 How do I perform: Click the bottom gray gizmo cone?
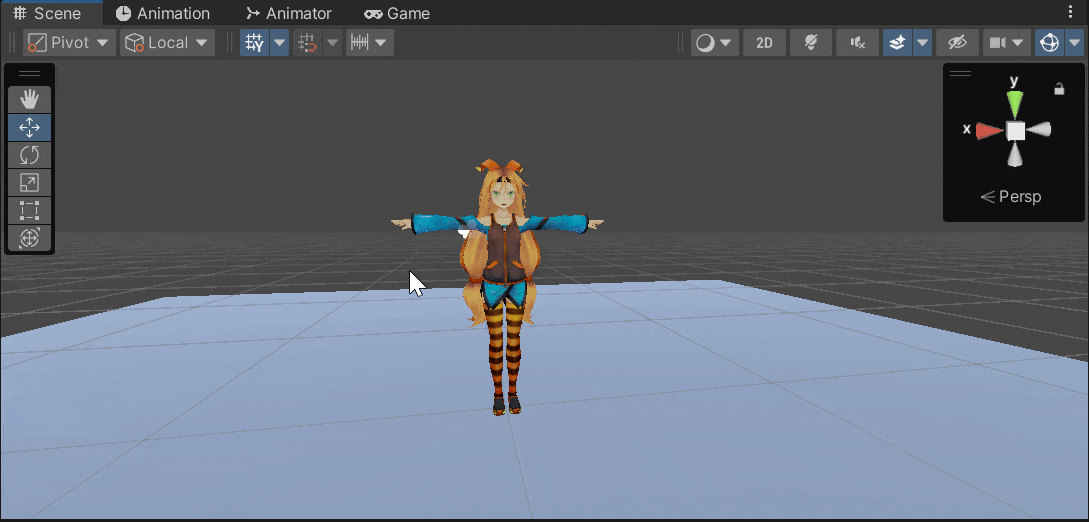[x=1015, y=154]
